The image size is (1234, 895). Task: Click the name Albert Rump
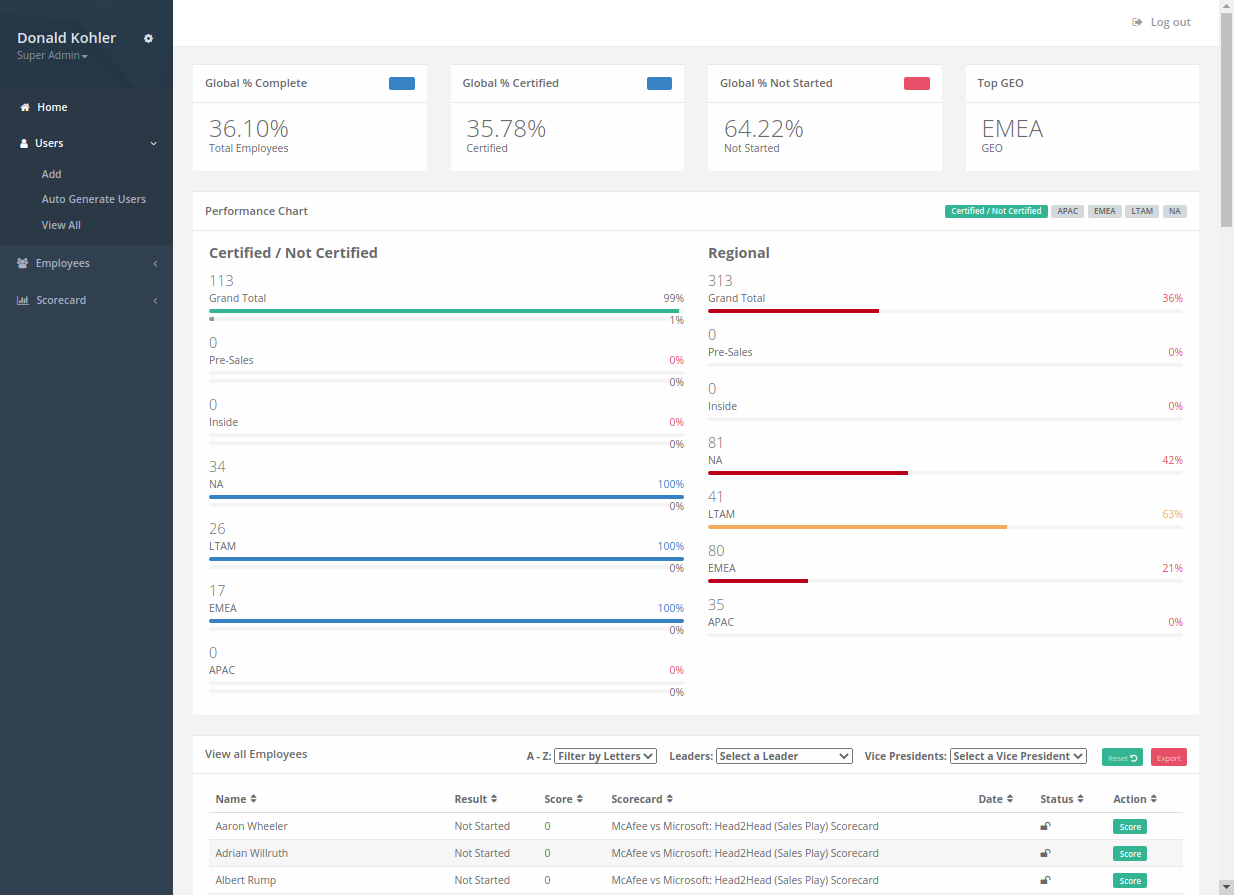pyautogui.click(x=246, y=880)
